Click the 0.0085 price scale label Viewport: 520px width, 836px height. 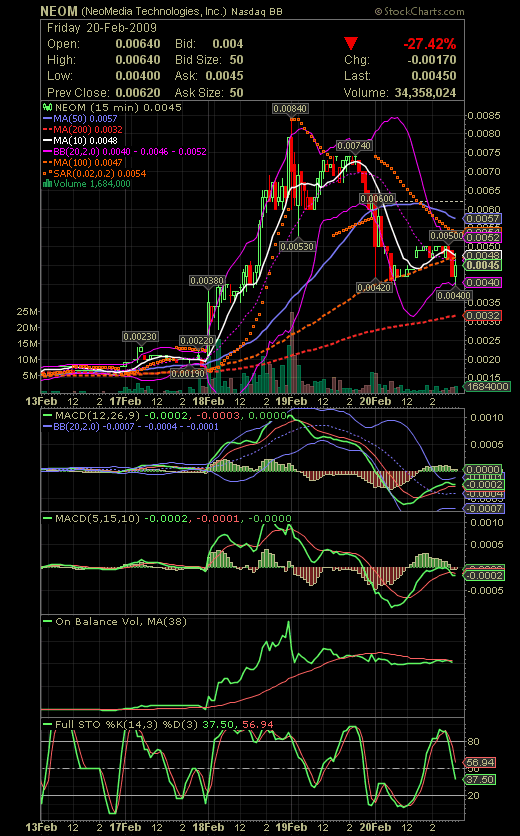tap(484, 116)
